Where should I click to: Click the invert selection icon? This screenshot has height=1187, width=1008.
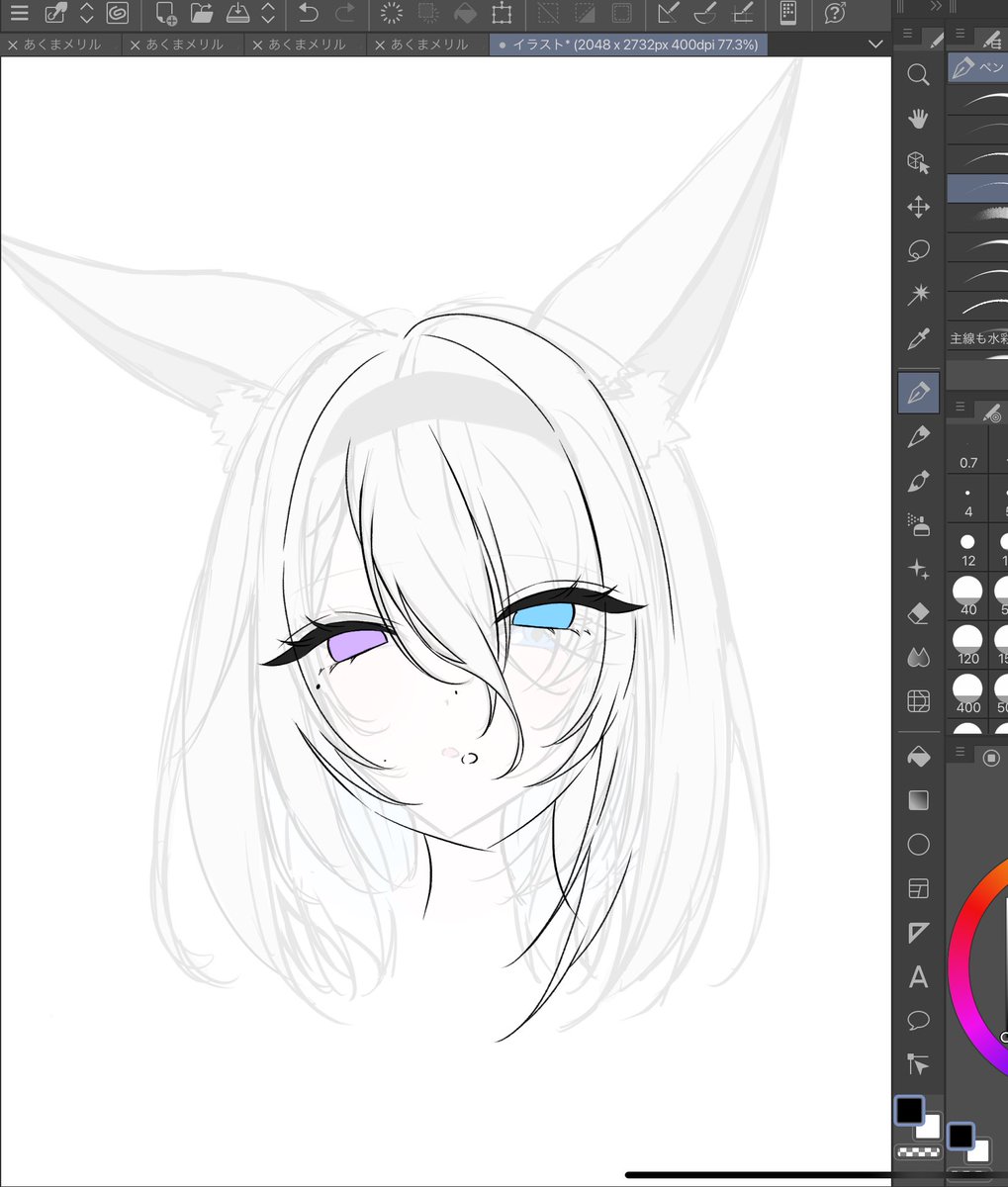click(x=584, y=14)
